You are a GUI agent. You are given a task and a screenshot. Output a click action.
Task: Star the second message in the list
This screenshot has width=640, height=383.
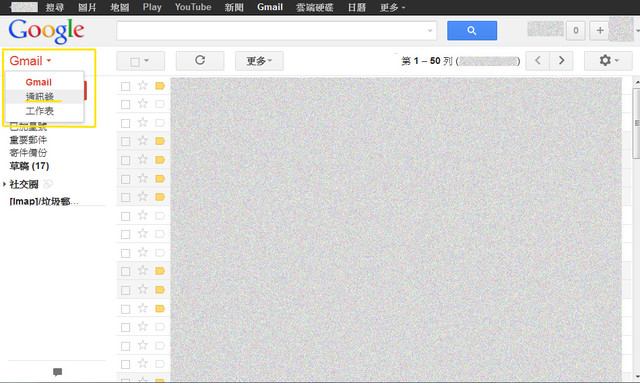[142, 104]
